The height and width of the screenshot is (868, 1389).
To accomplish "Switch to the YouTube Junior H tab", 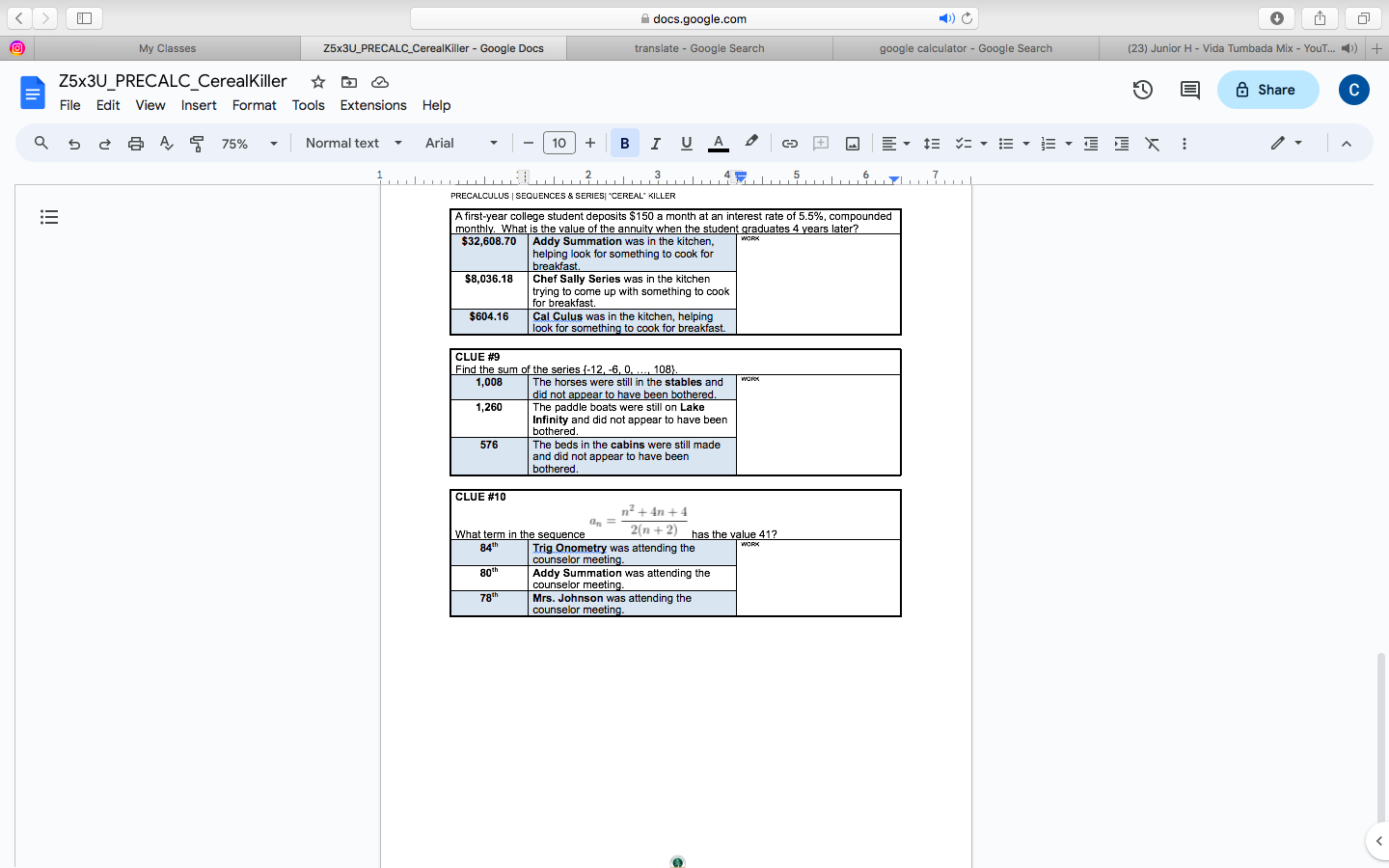I will pyautogui.click(x=1232, y=48).
